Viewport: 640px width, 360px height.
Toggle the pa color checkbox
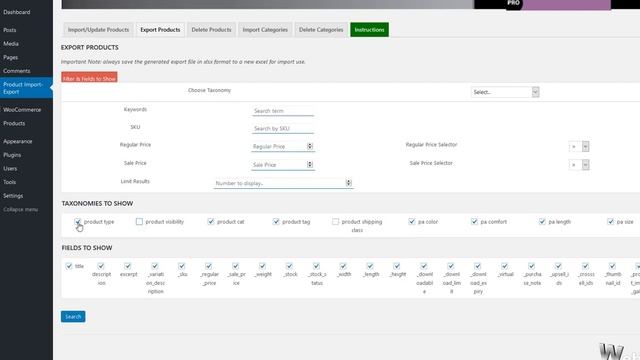412,222
